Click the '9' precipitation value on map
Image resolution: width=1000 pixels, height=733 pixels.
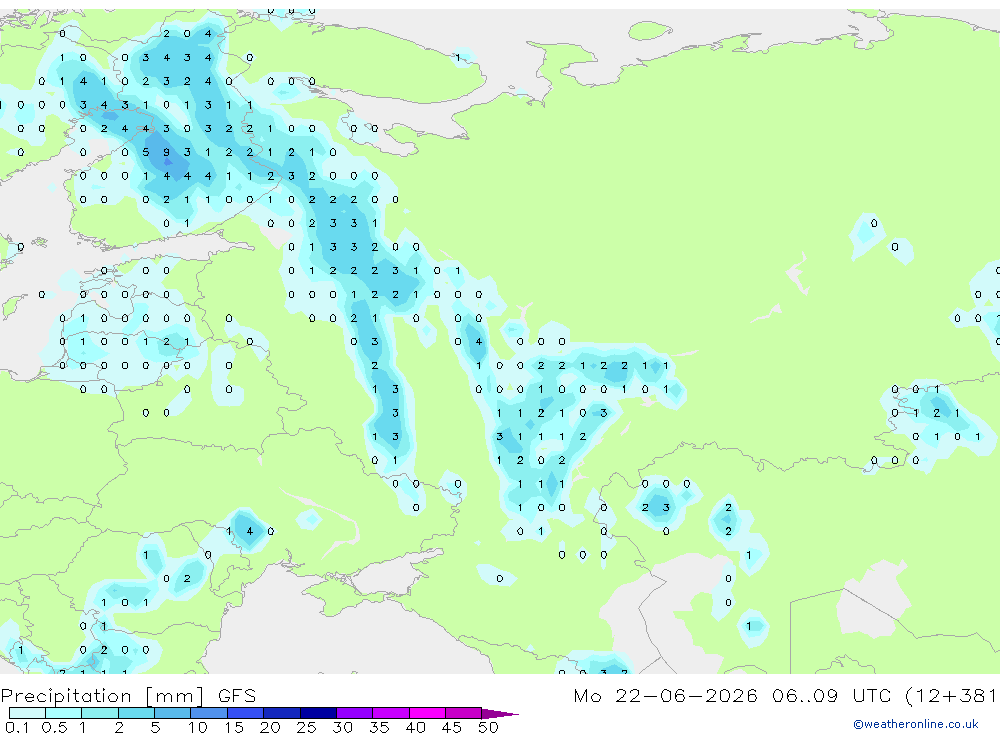[x=166, y=152]
